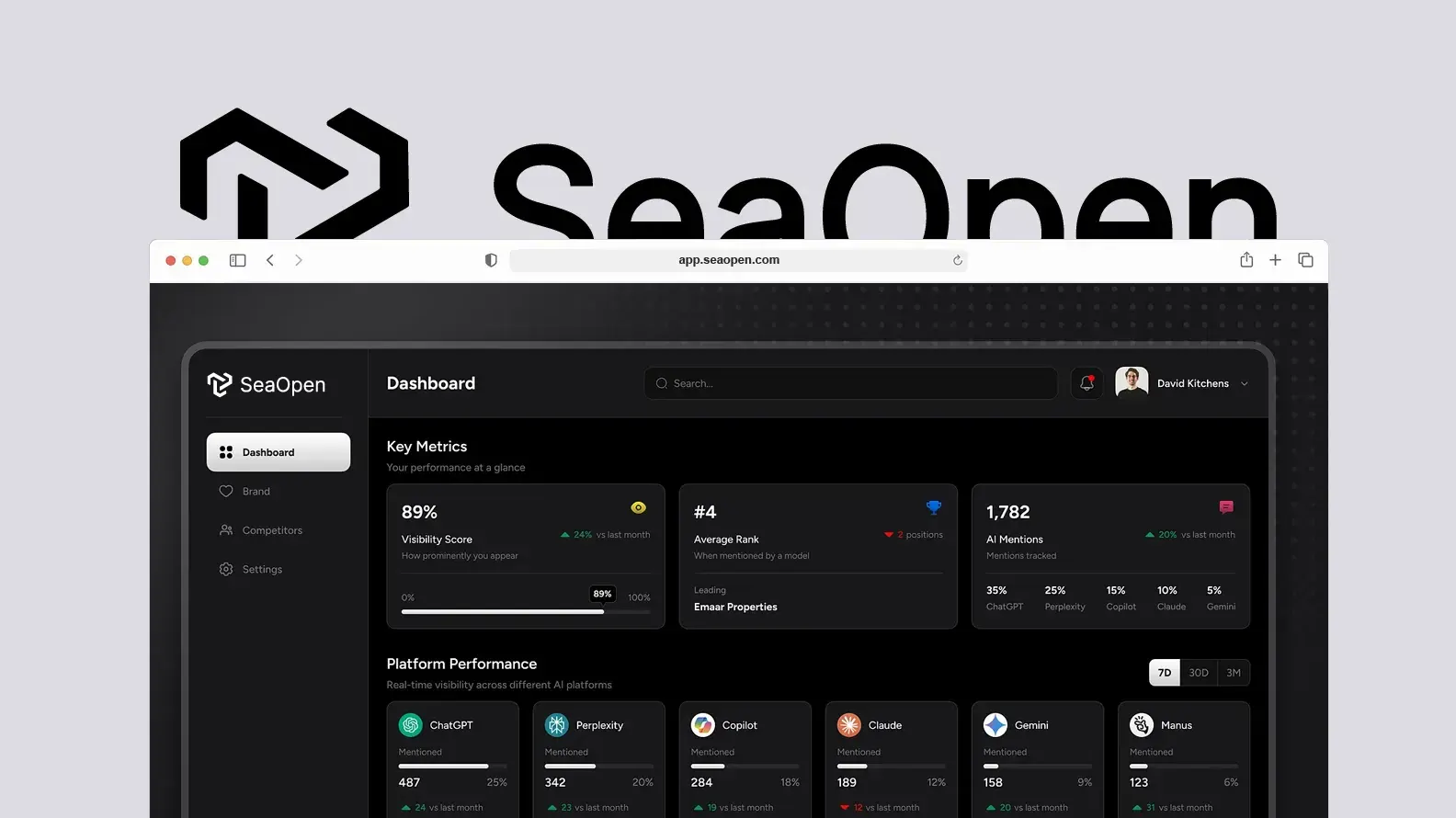Image resolution: width=1456 pixels, height=818 pixels.
Task: Click the Key Metrics heading
Action: tap(427, 447)
